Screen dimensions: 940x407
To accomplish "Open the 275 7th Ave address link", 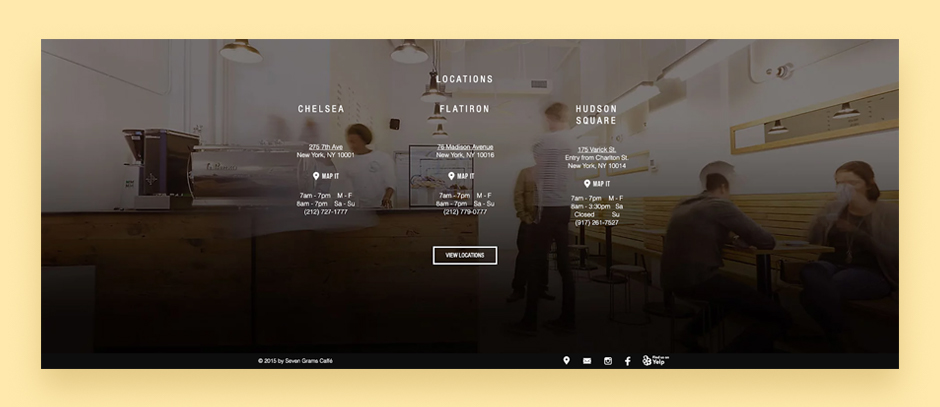I will coord(326,147).
